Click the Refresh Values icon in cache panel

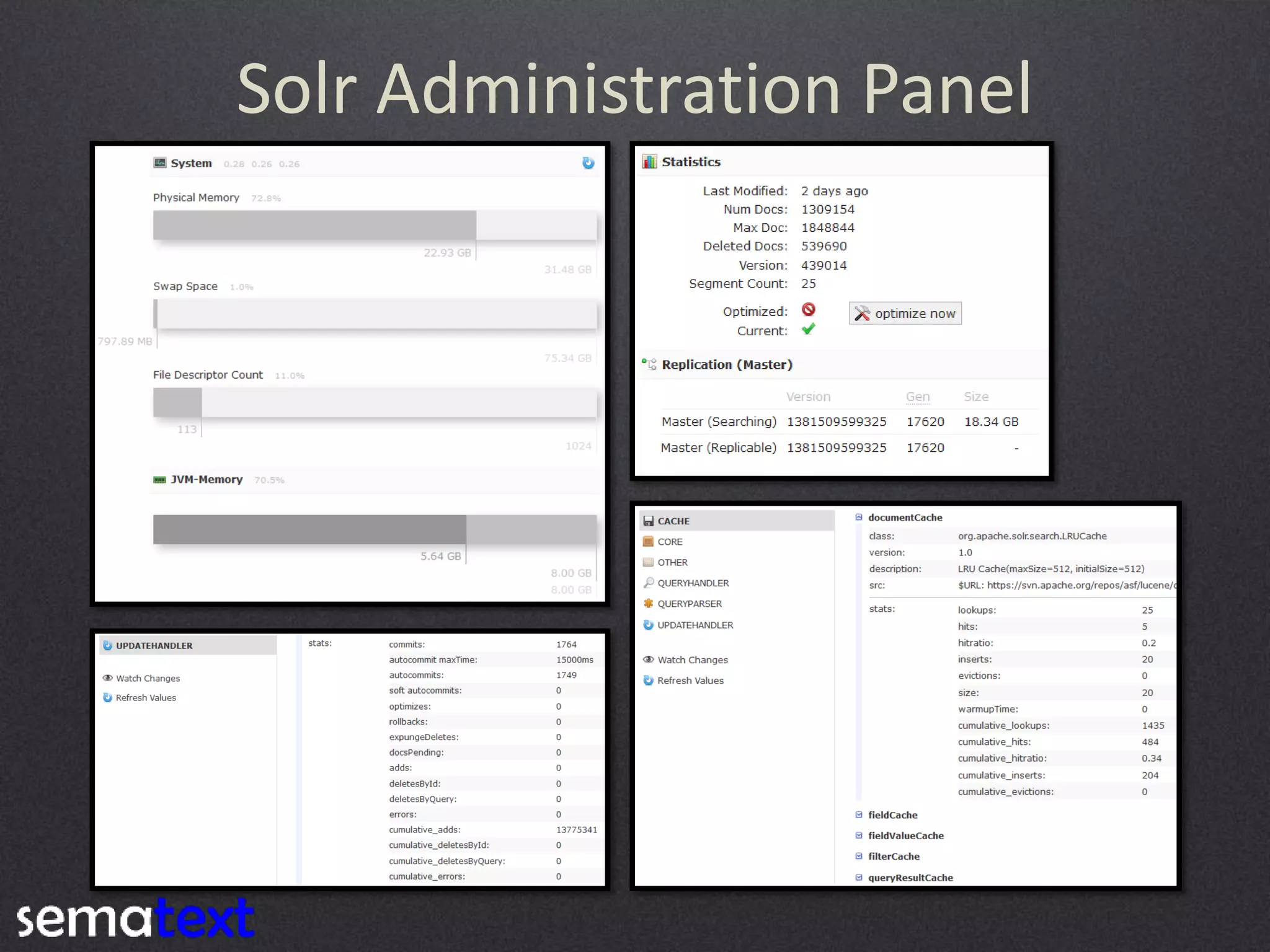(649, 681)
